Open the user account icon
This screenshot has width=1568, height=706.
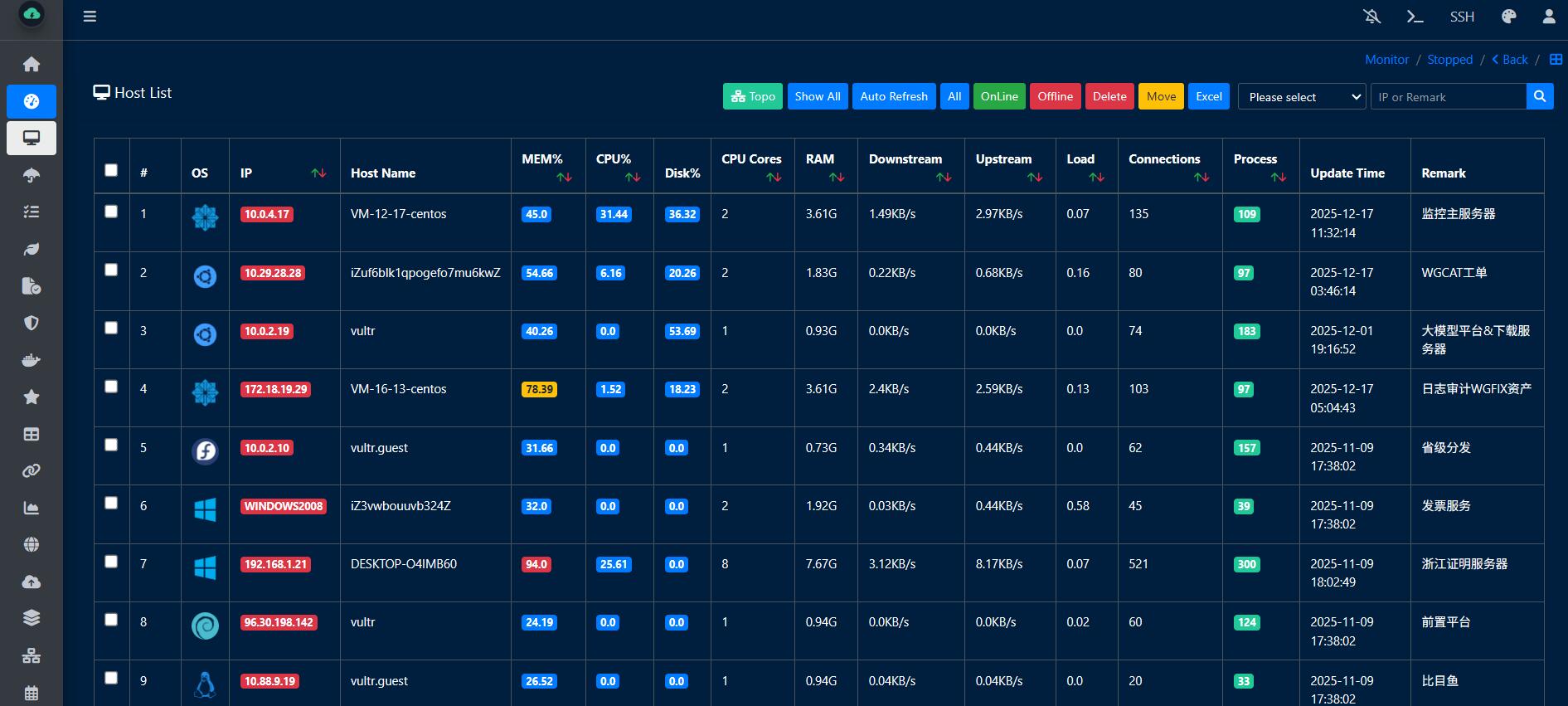(x=1549, y=17)
